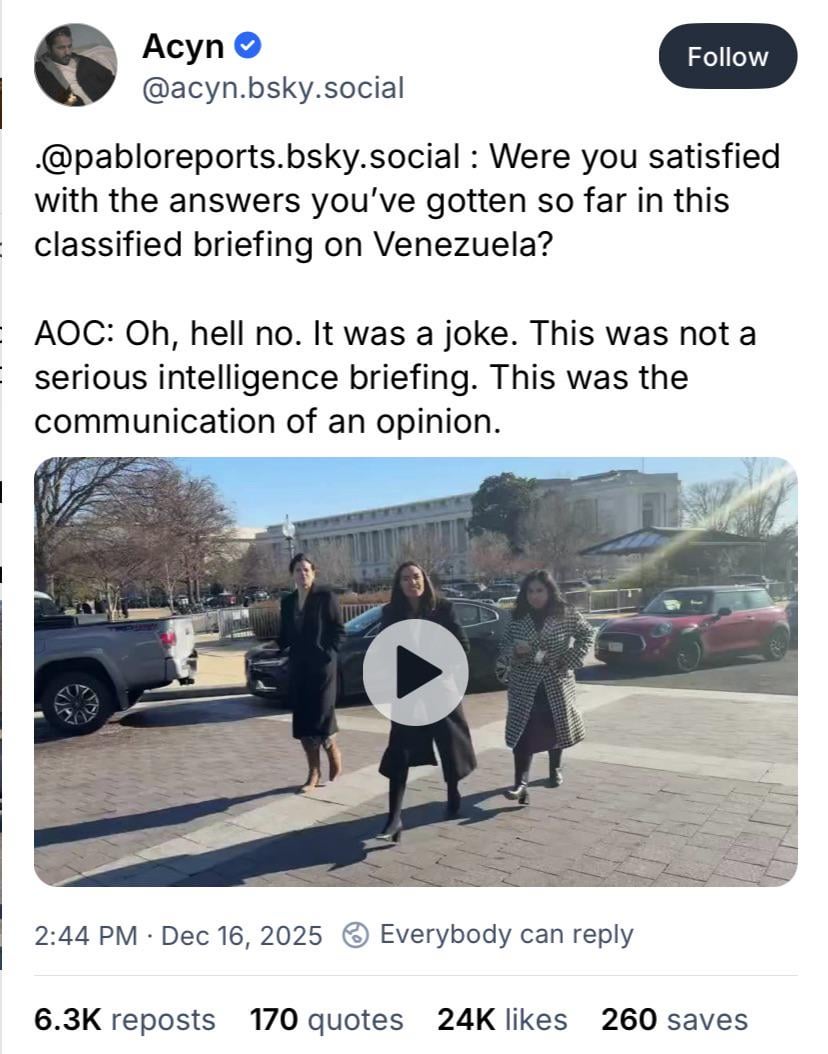Click the blue verified checkmark badge
The image size is (828, 1054).
click(248, 45)
